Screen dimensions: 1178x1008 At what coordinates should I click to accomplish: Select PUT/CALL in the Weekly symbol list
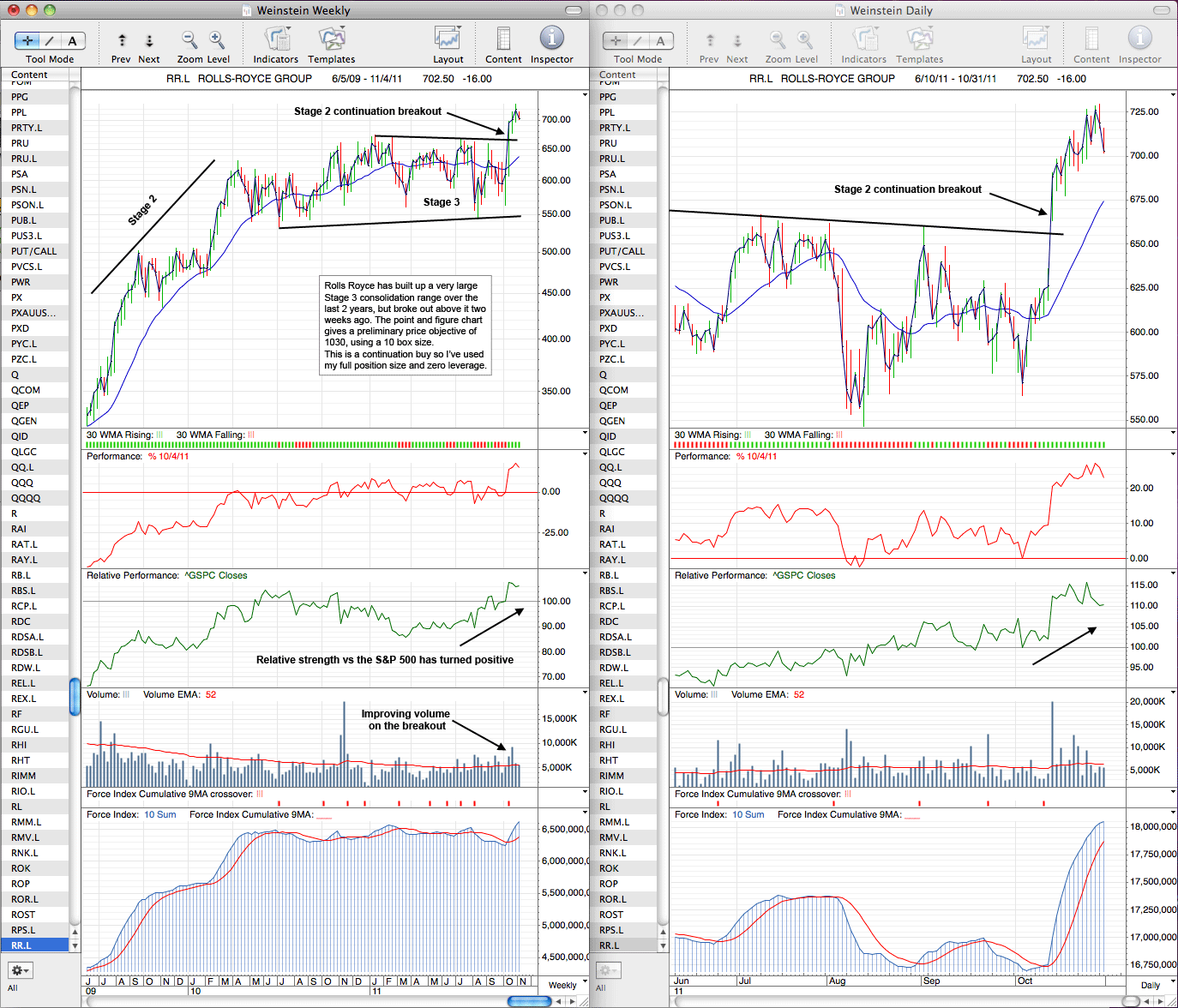point(34,251)
